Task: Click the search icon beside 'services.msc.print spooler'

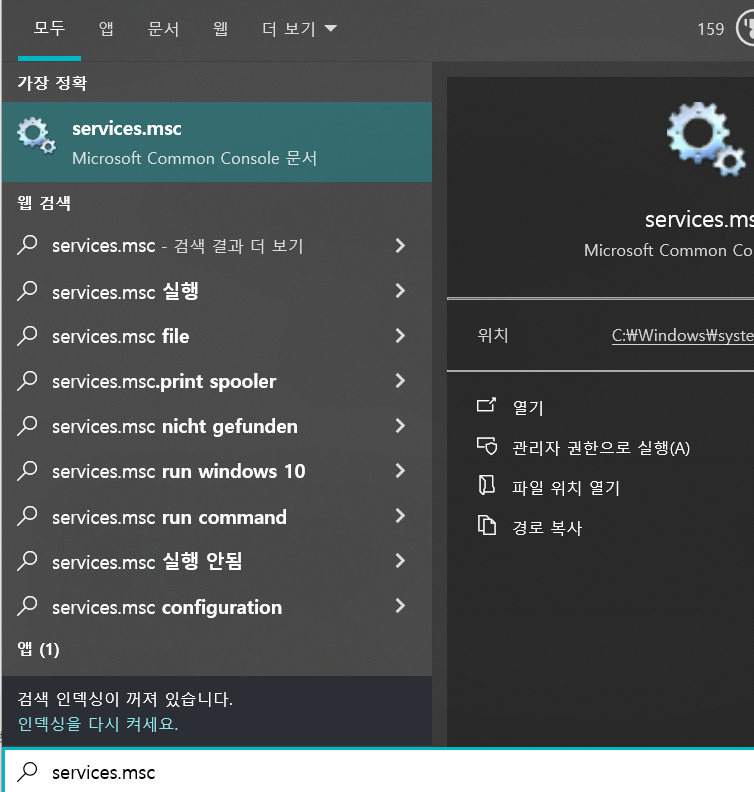Action: point(27,381)
